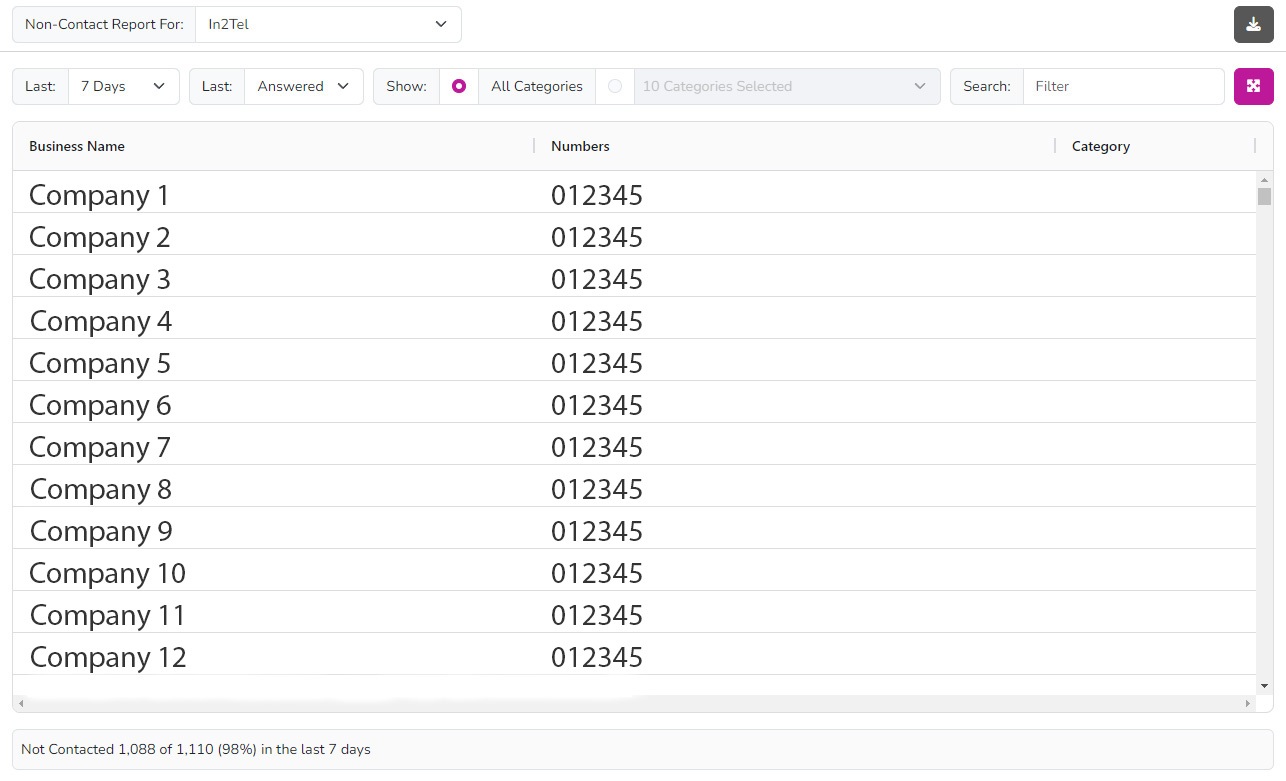Viewport: 1286px width, 781px height.
Task: Sort by Business Name column header
Action: click(x=77, y=146)
